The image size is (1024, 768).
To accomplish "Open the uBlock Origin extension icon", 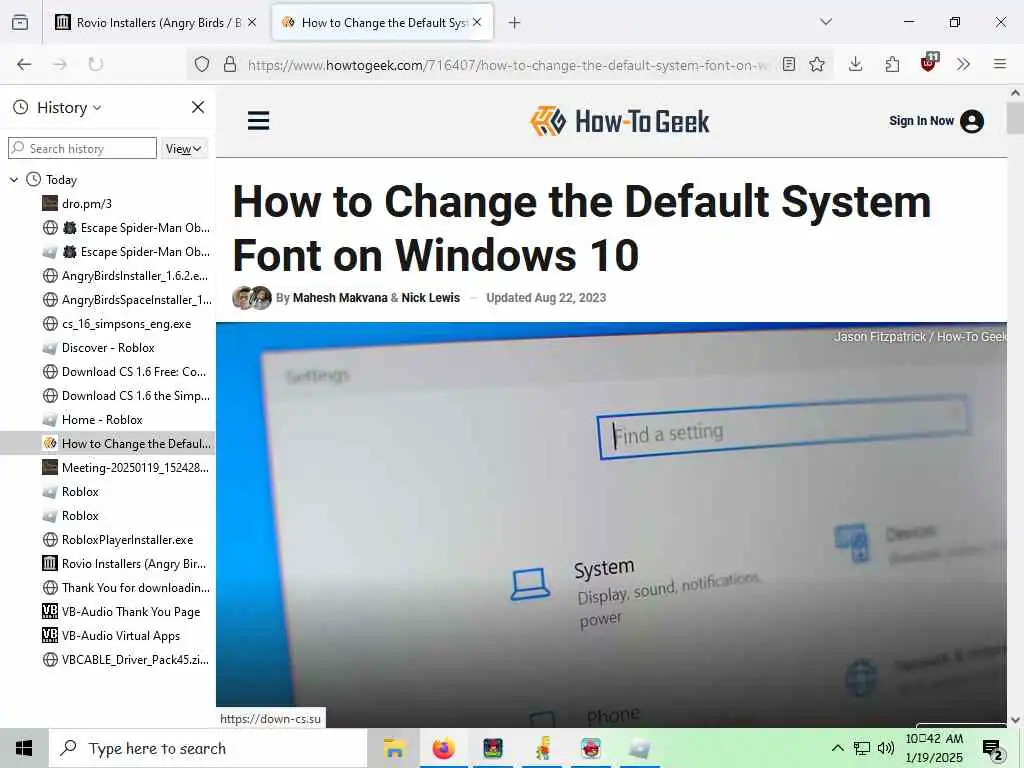I will (x=929, y=63).
